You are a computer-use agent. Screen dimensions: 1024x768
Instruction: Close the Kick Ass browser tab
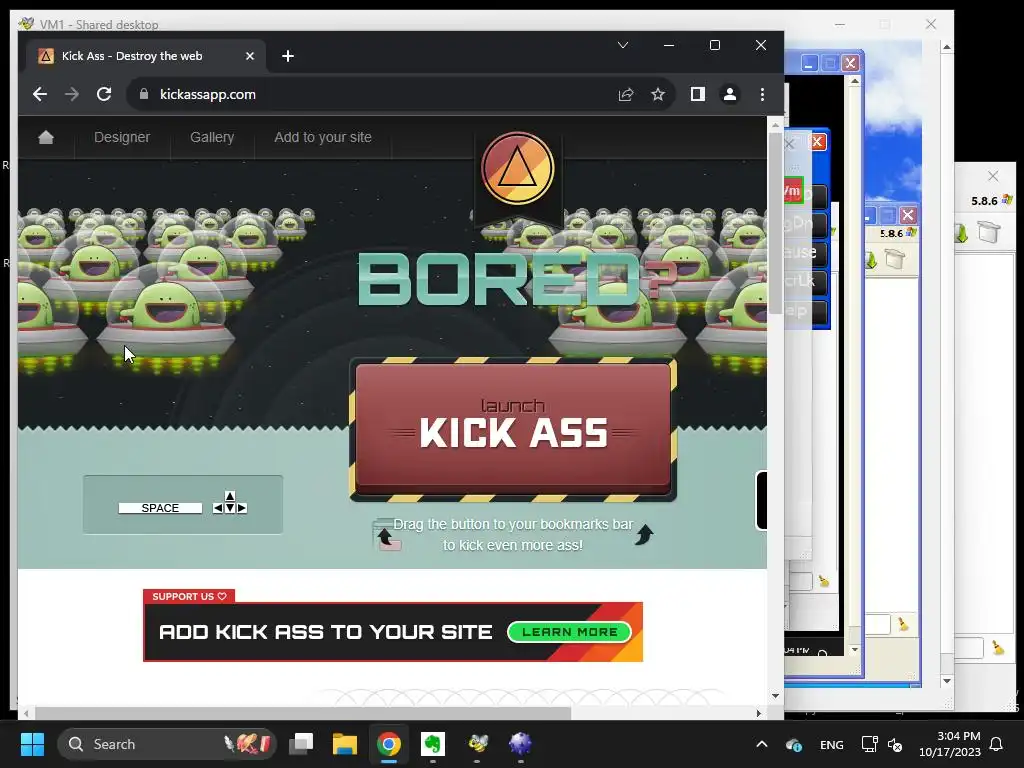[x=249, y=56]
